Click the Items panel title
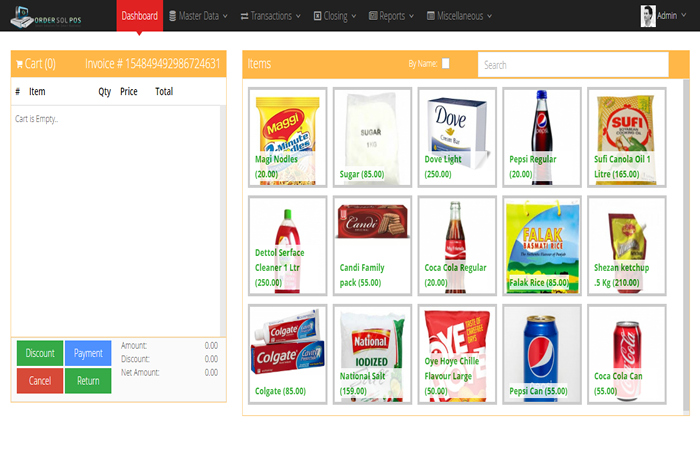 [x=259, y=64]
